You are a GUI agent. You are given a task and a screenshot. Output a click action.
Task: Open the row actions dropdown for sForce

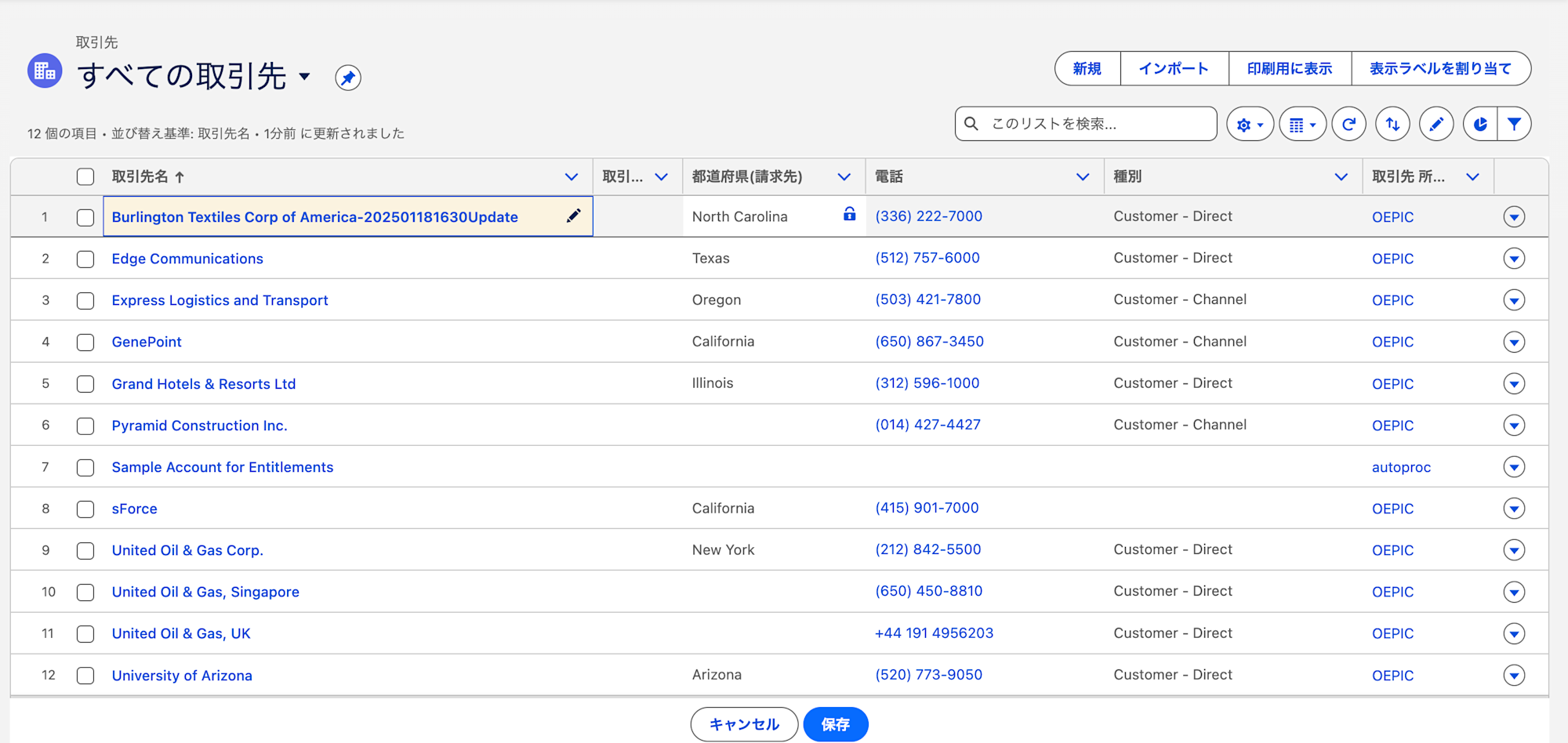1514,508
